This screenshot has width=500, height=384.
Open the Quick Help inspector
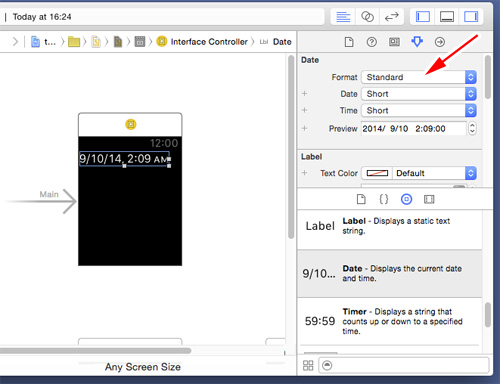tap(372, 42)
